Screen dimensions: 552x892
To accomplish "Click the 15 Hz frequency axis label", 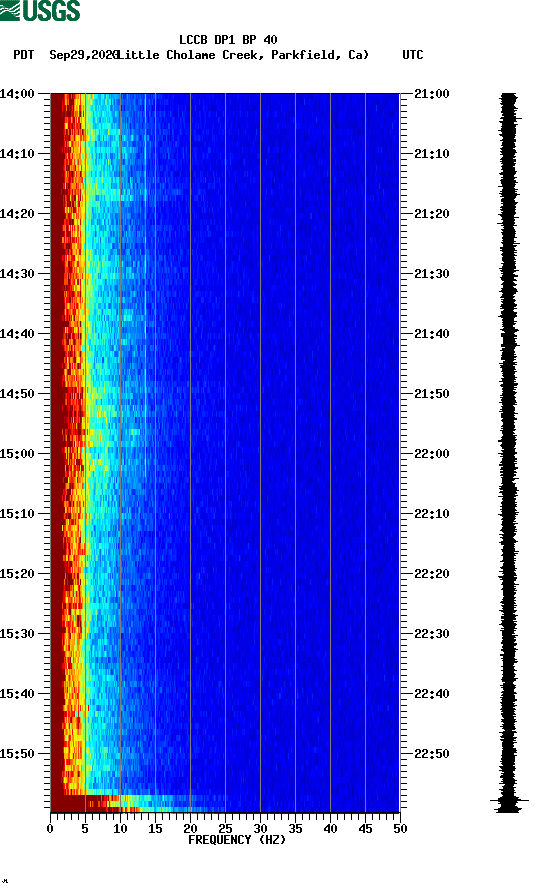I will tap(155, 829).
